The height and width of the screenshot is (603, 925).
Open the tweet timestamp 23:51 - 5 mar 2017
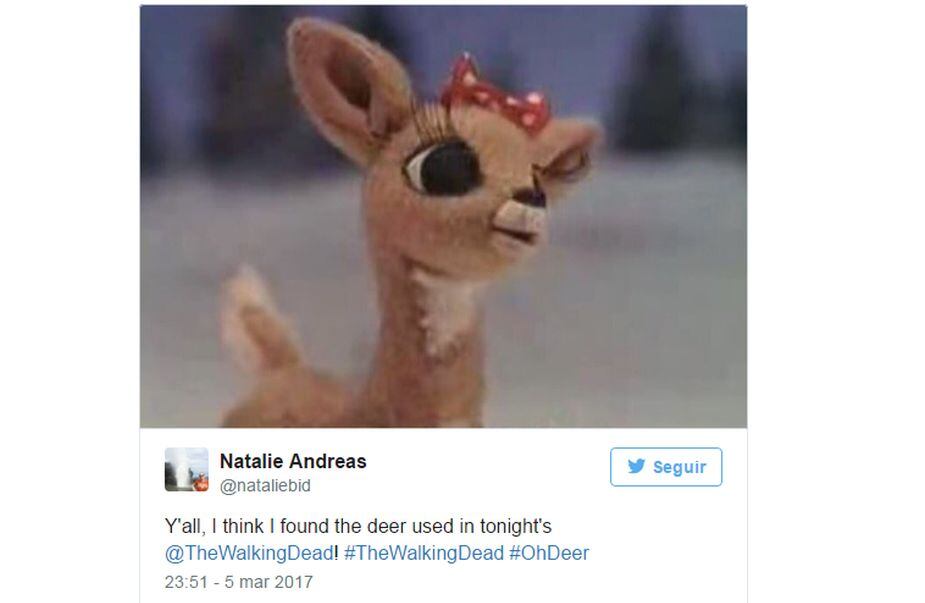(x=238, y=582)
